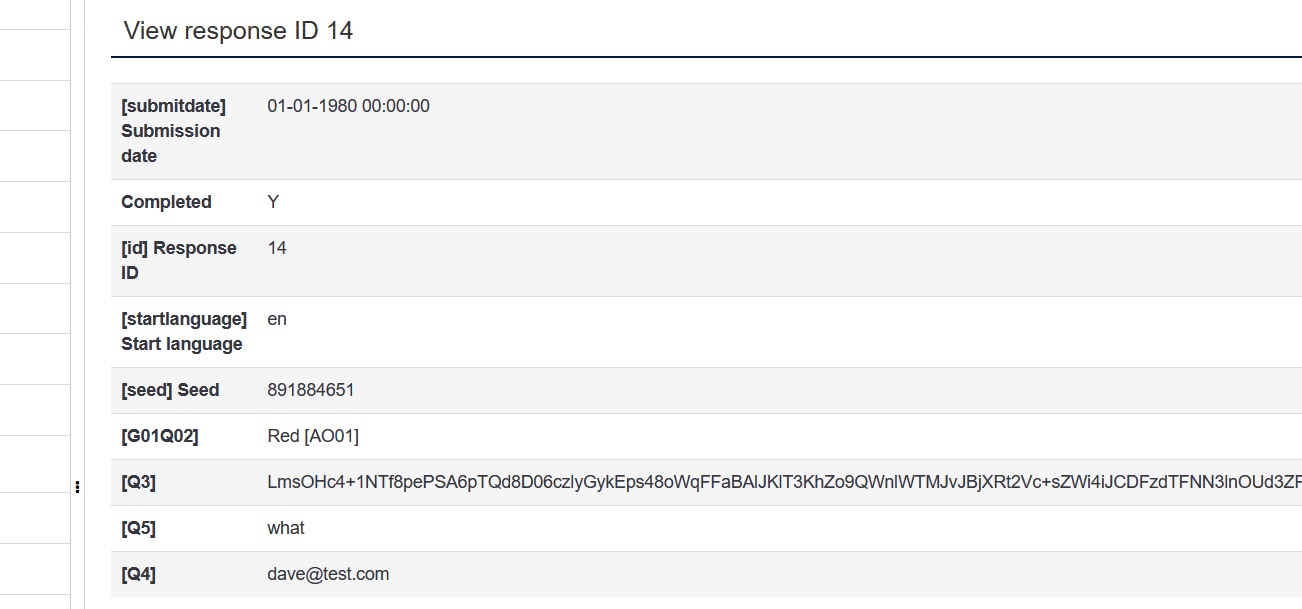Click the sidebar resize handle dots
The width and height of the screenshot is (1302, 609).
(x=77, y=487)
